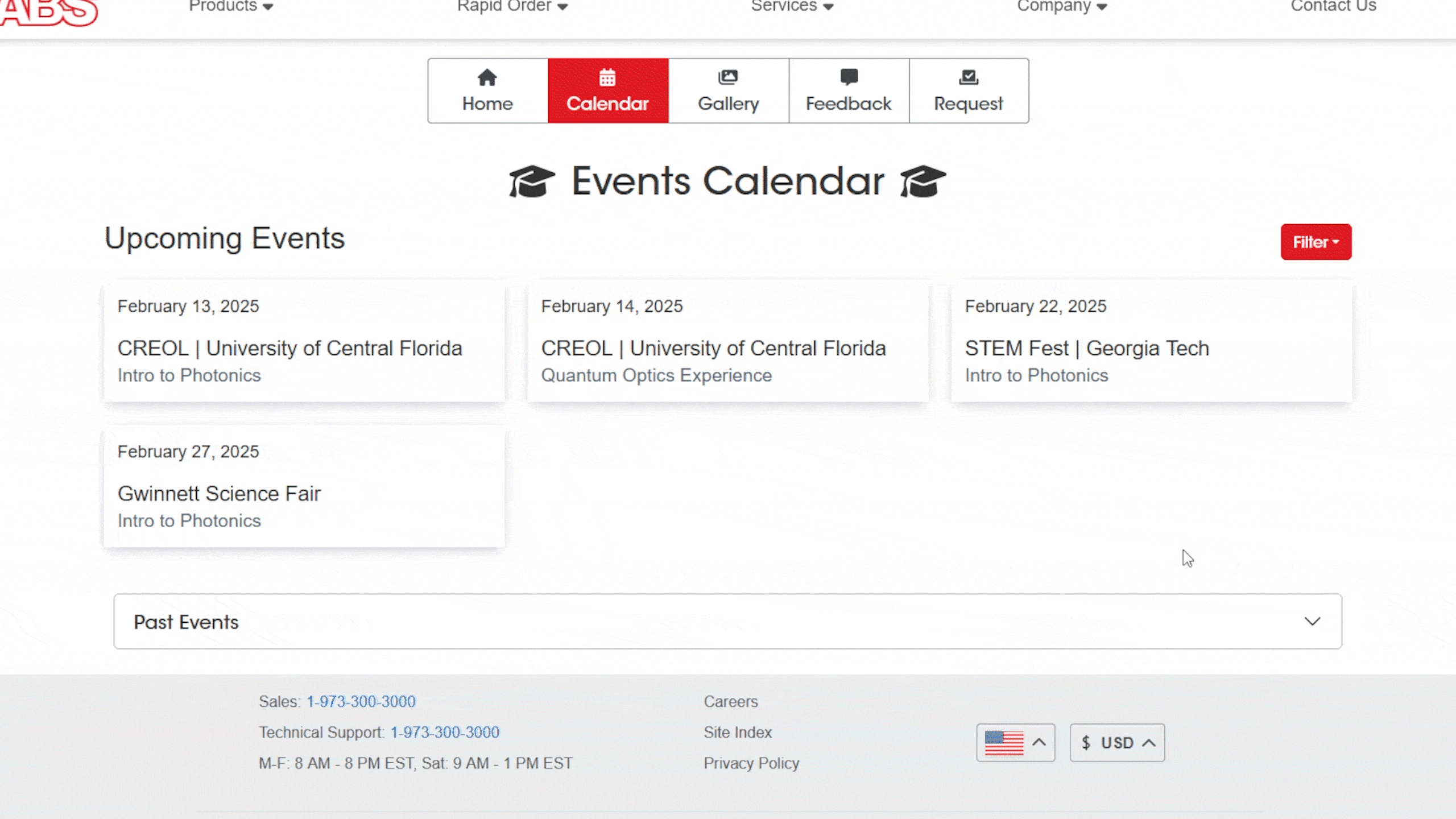Click the Upcoming Events heading
1456x819 pixels.
[225, 238]
